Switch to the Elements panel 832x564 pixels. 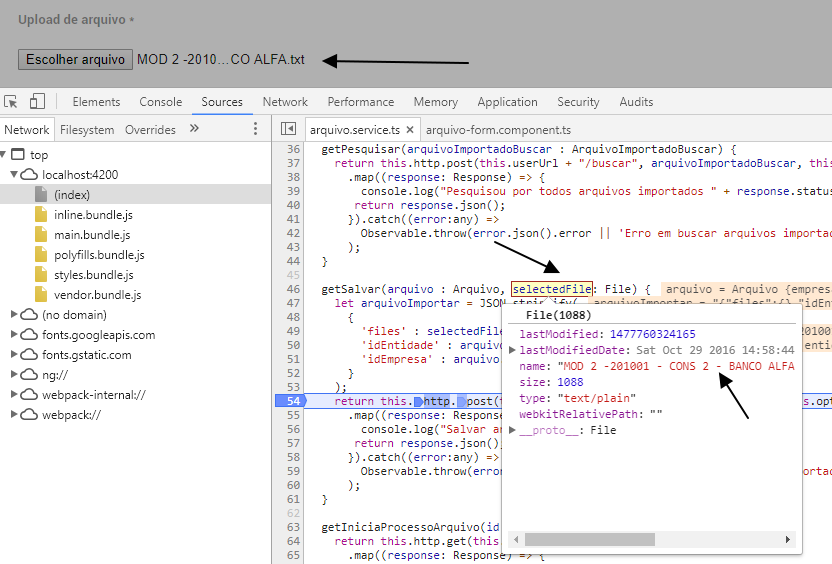(96, 101)
